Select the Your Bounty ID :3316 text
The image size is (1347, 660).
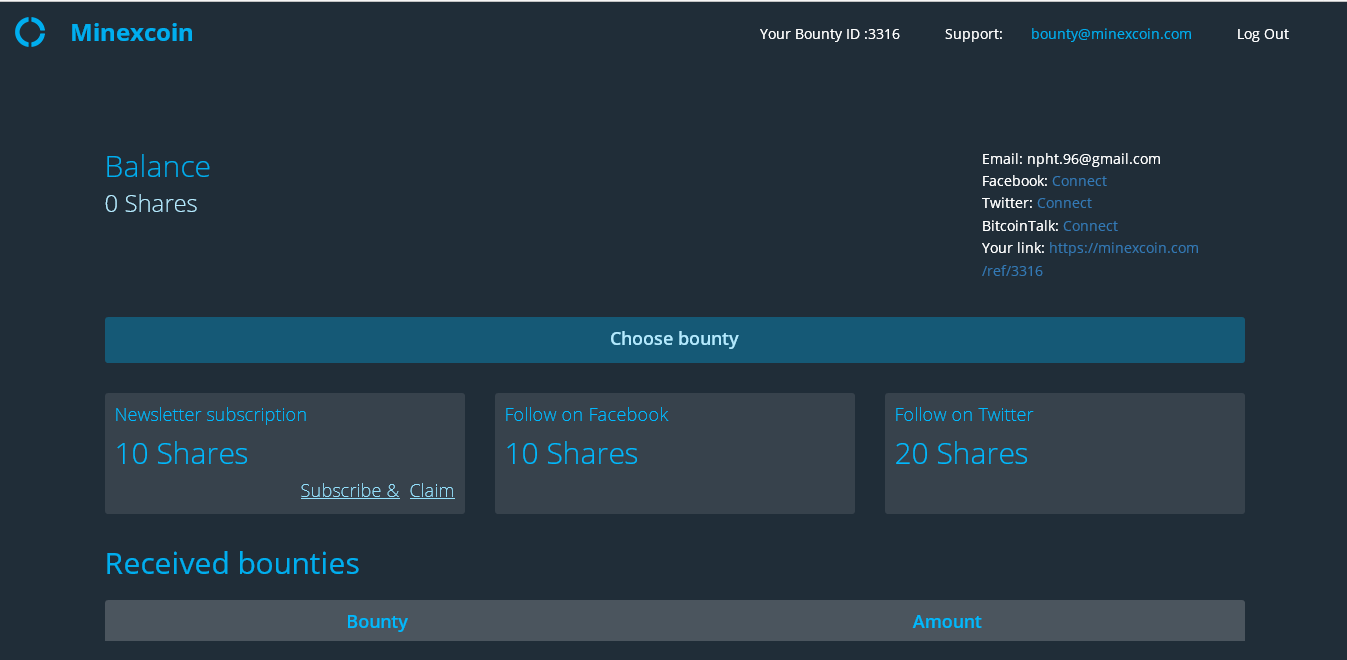pos(830,34)
